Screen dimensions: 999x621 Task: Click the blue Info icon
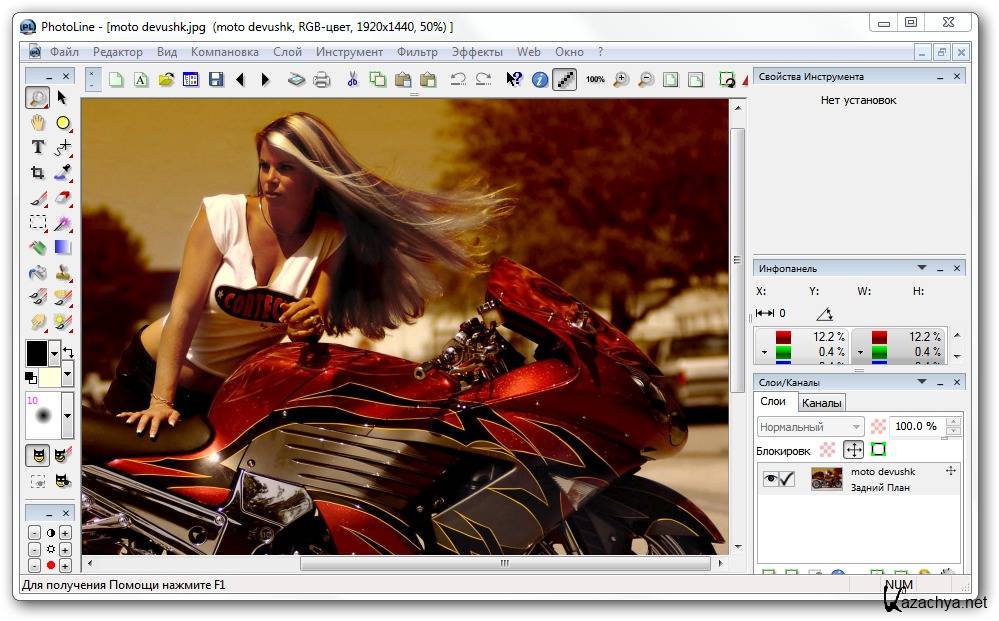540,80
